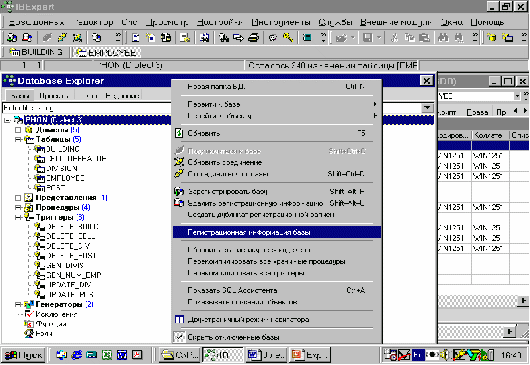Open the 'Инструменты' menu
This screenshot has height=365, width=530.
[281, 23]
